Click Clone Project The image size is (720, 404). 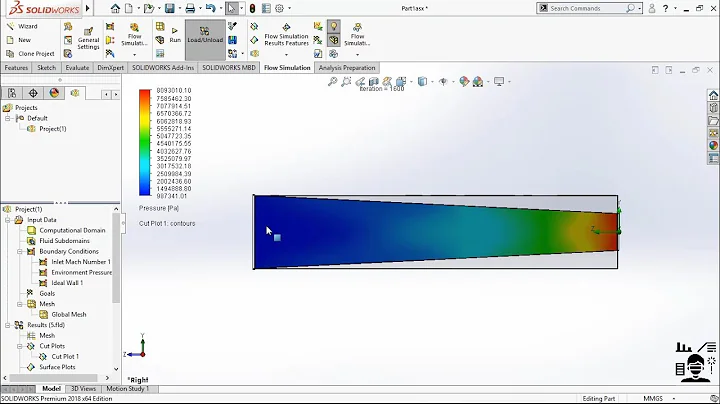tap(30, 54)
